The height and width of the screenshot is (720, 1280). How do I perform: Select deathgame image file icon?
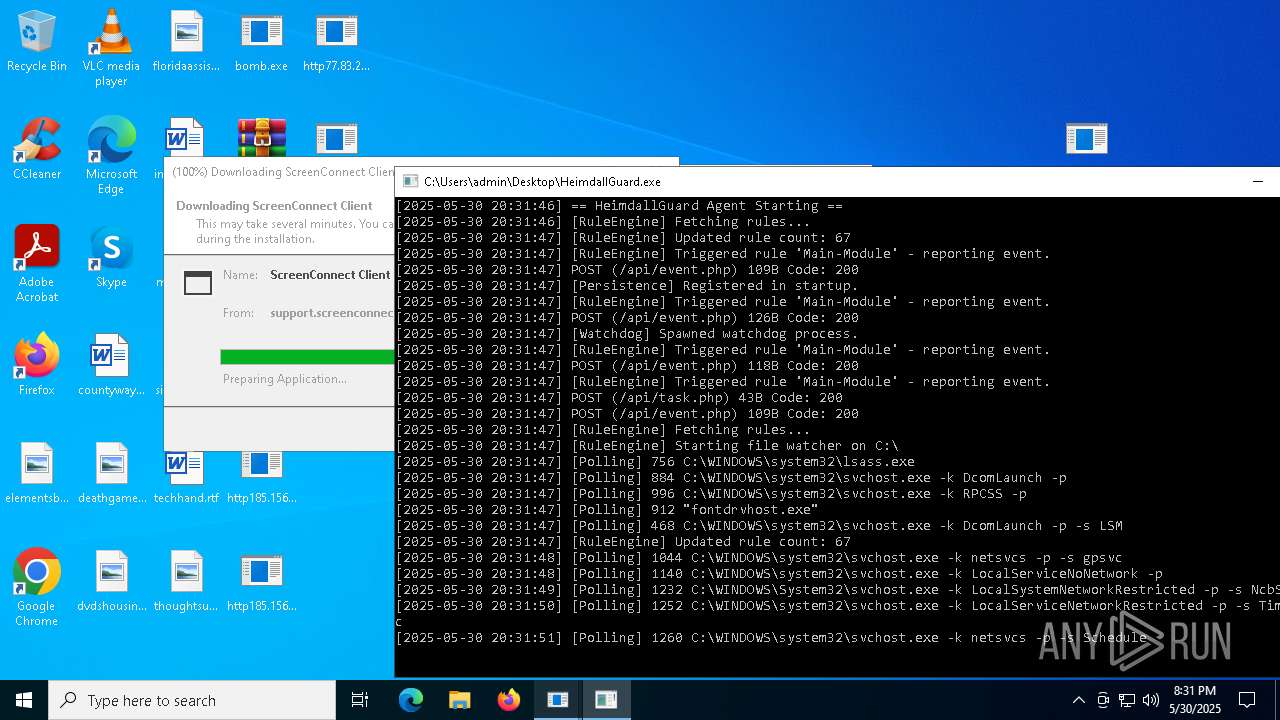coord(111,473)
